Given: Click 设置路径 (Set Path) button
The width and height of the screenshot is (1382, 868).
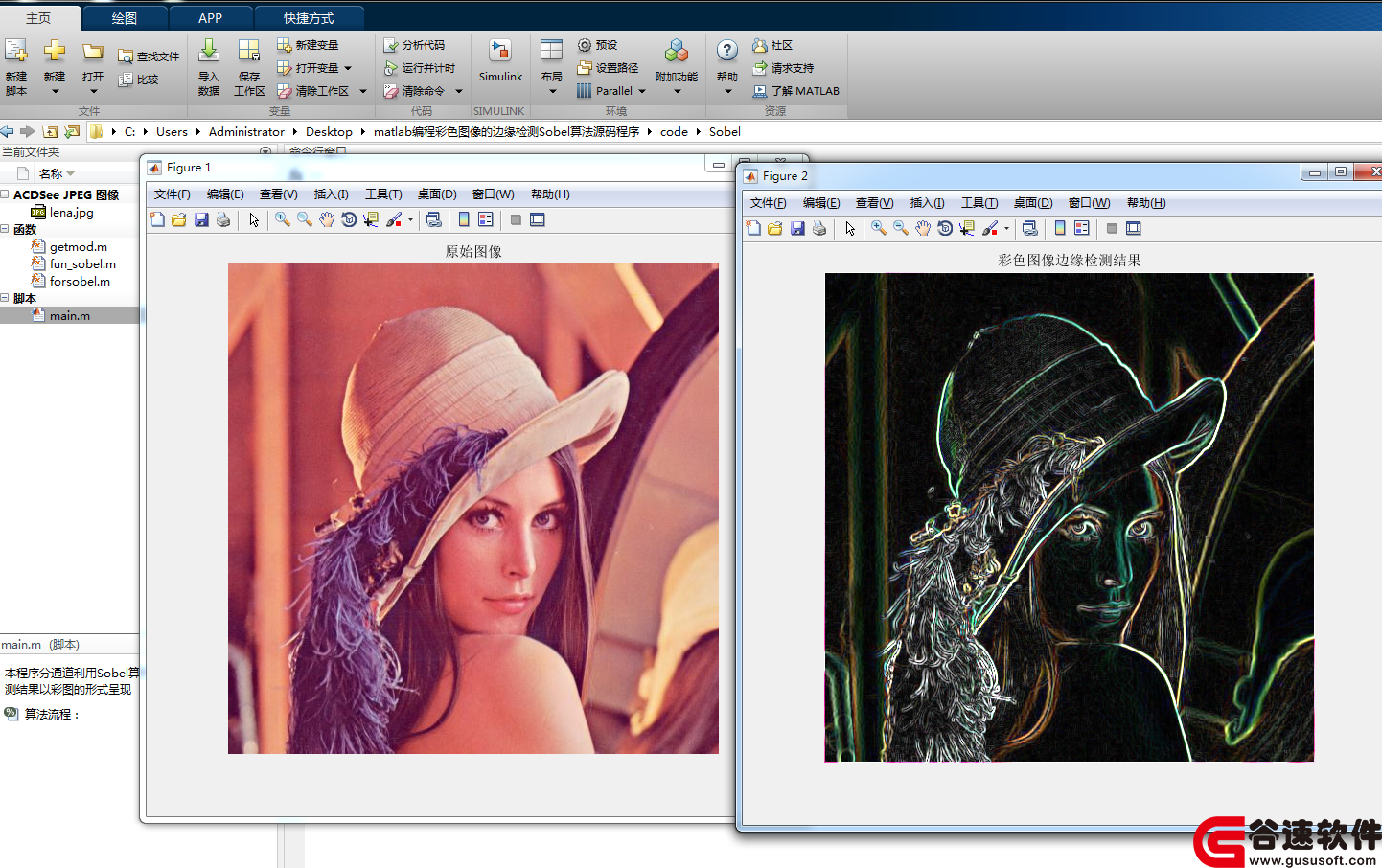Looking at the screenshot, I should tap(608, 68).
